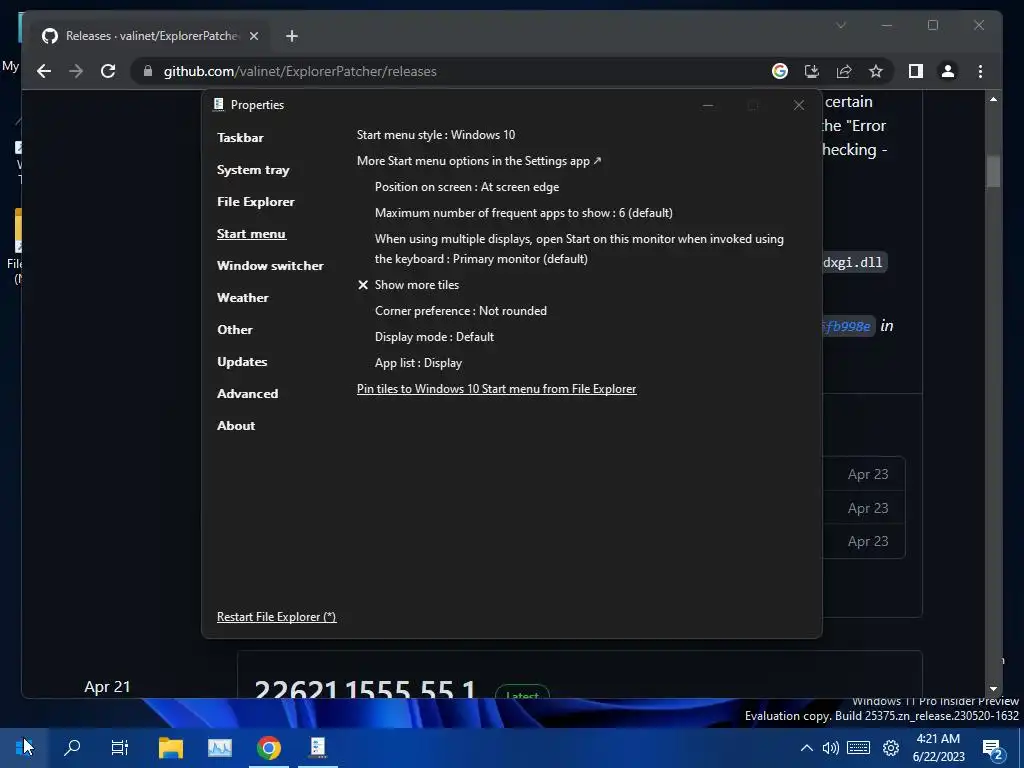Click Pin tiles to Windows 10 Start menu link
Viewport: 1024px width, 768px height.
[x=496, y=389]
